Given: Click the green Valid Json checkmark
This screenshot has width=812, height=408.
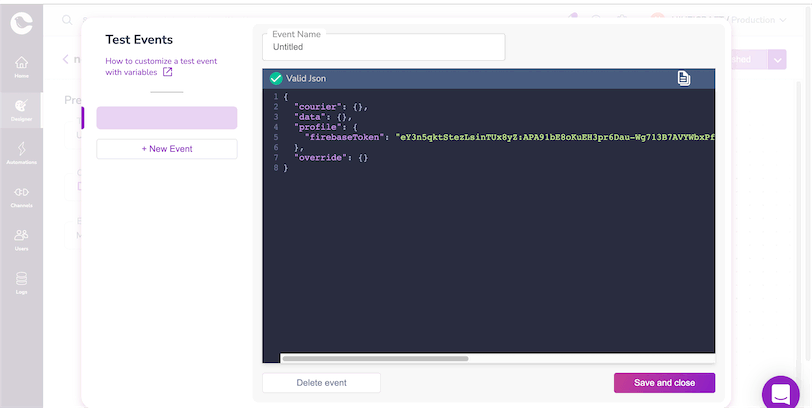Looking at the screenshot, I should click(276, 78).
